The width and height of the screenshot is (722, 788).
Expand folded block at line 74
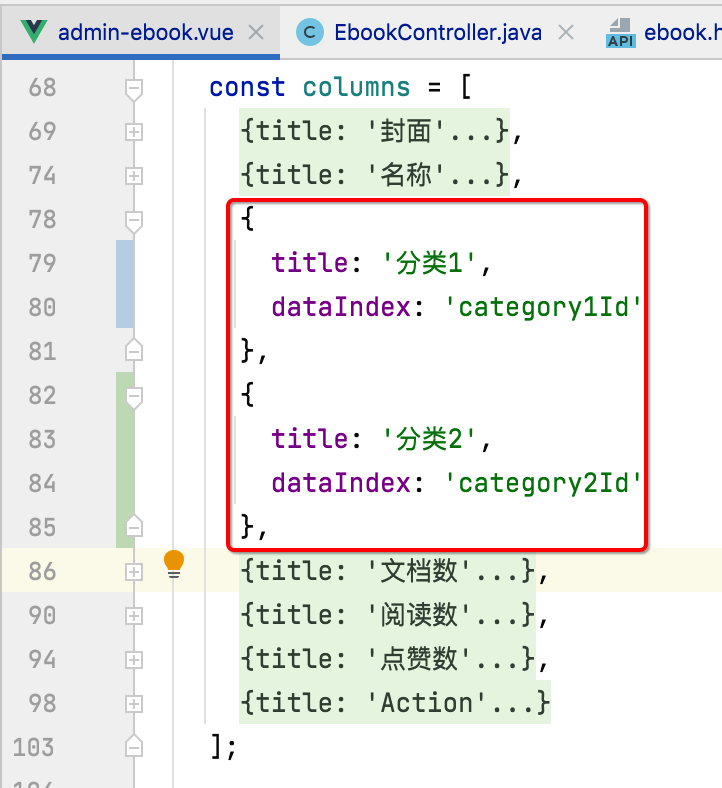tap(134, 176)
